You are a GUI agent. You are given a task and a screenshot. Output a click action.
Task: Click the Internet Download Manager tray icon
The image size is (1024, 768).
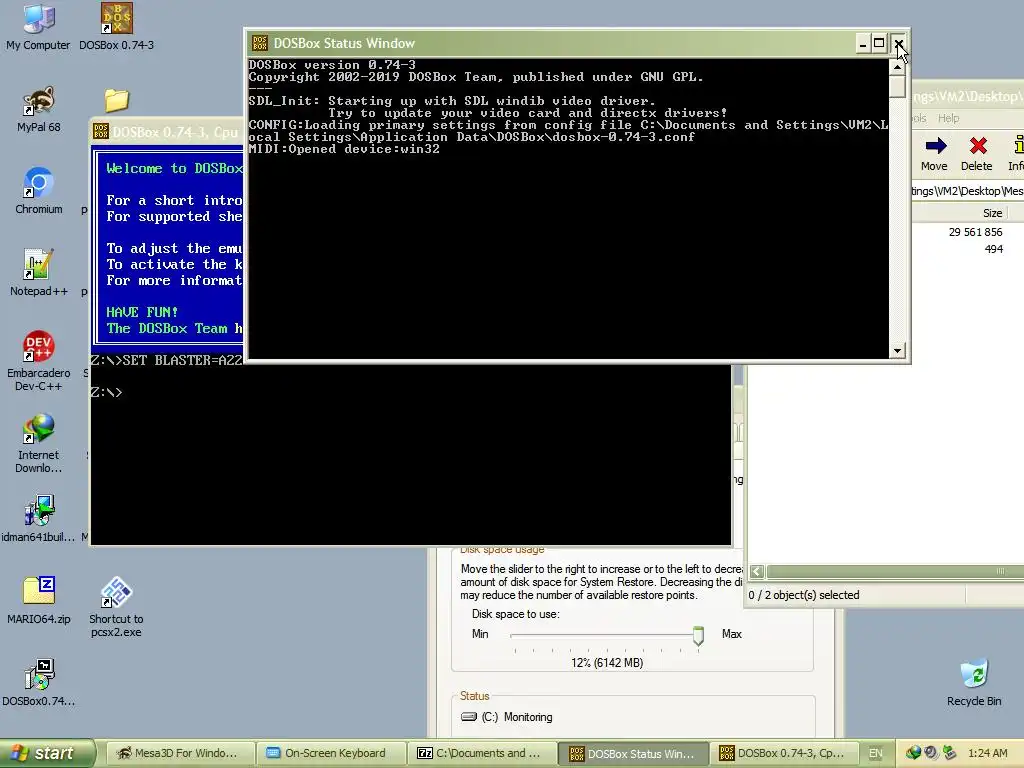(913, 753)
